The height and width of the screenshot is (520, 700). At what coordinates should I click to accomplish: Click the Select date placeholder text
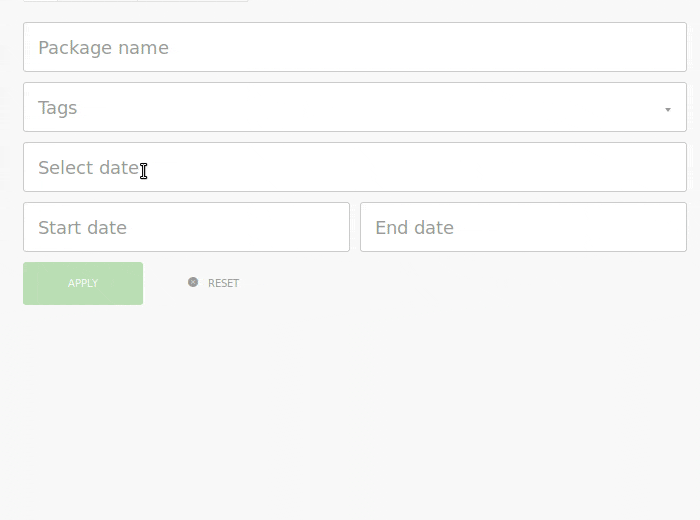click(88, 168)
